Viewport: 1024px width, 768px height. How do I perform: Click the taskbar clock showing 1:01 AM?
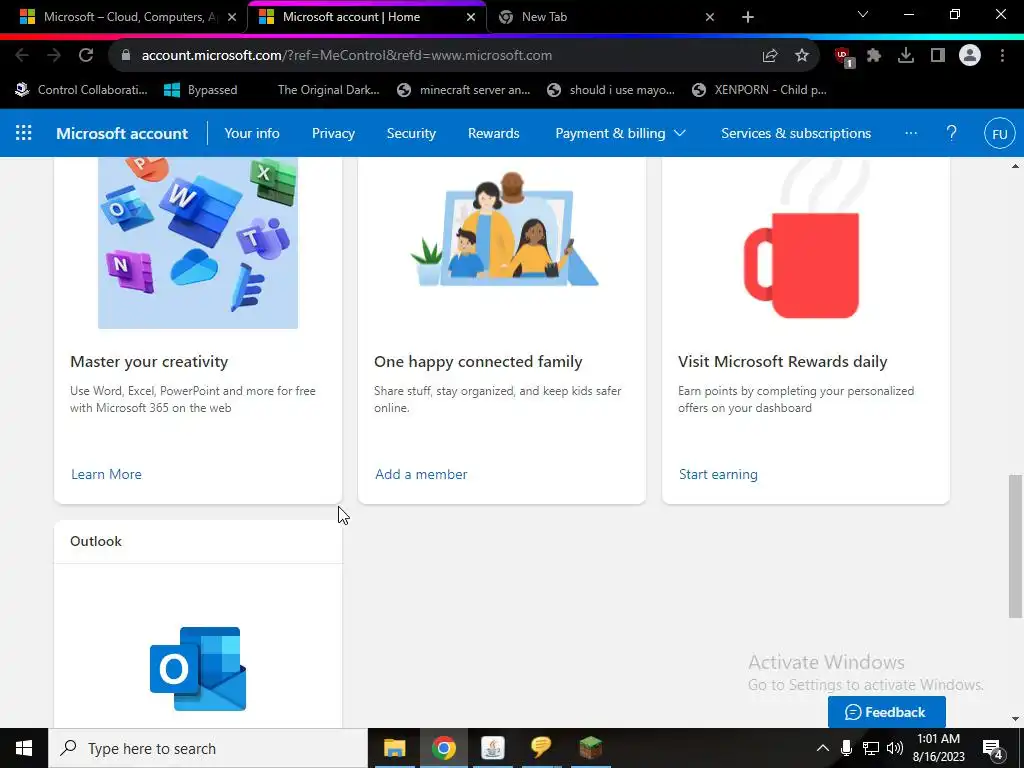[938, 748]
